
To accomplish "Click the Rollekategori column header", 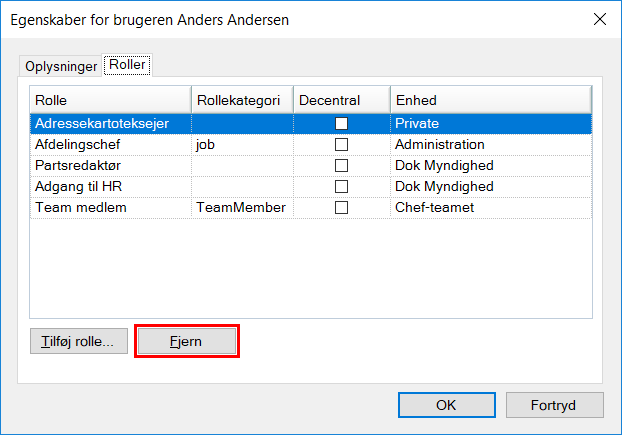I will click(x=241, y=100).
